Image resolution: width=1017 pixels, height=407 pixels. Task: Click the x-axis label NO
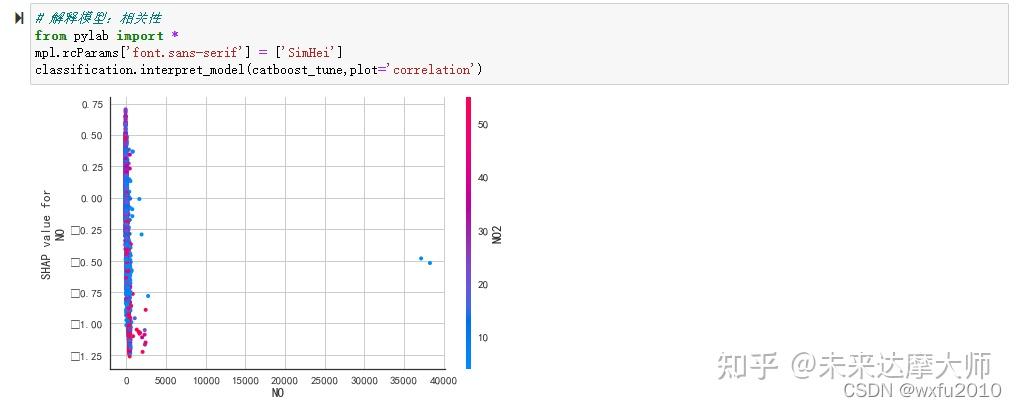coord(278,394)
